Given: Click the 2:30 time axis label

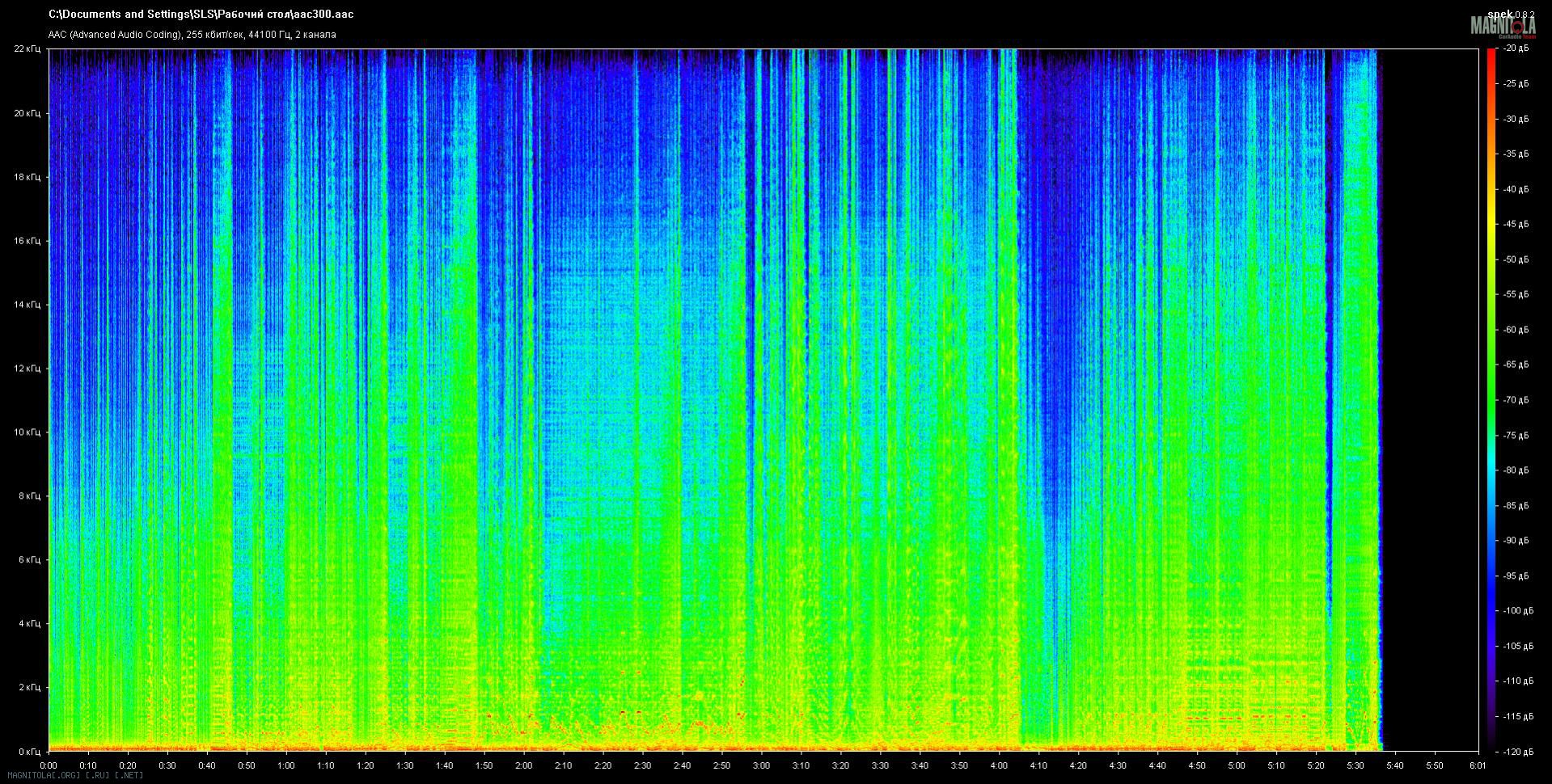Looking at the screenshot, I should (x=642, y=765).
